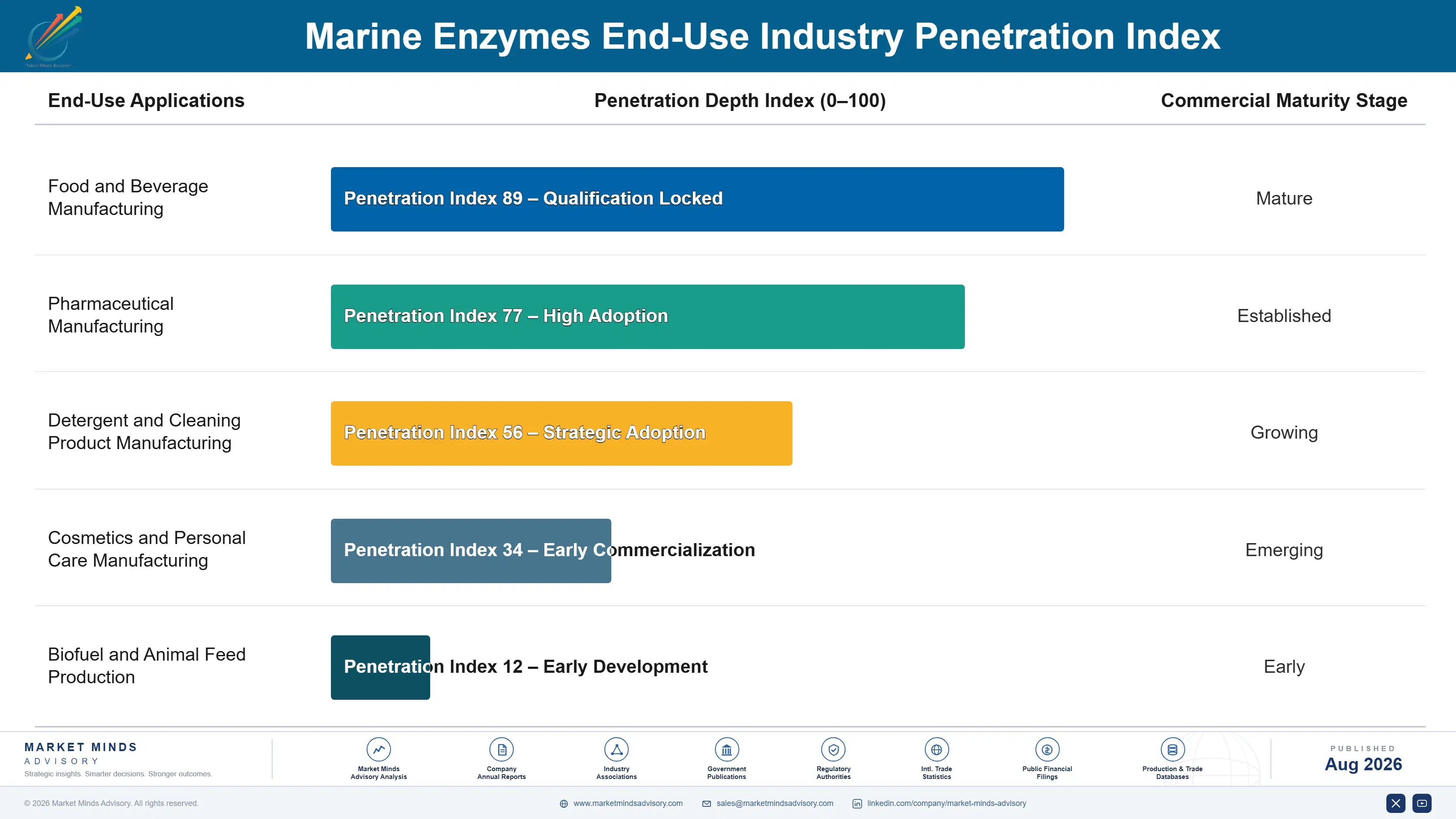Click the 'Established' maturity stage value
This screenshot has width=1456, height=819.
click(1284, 316)
